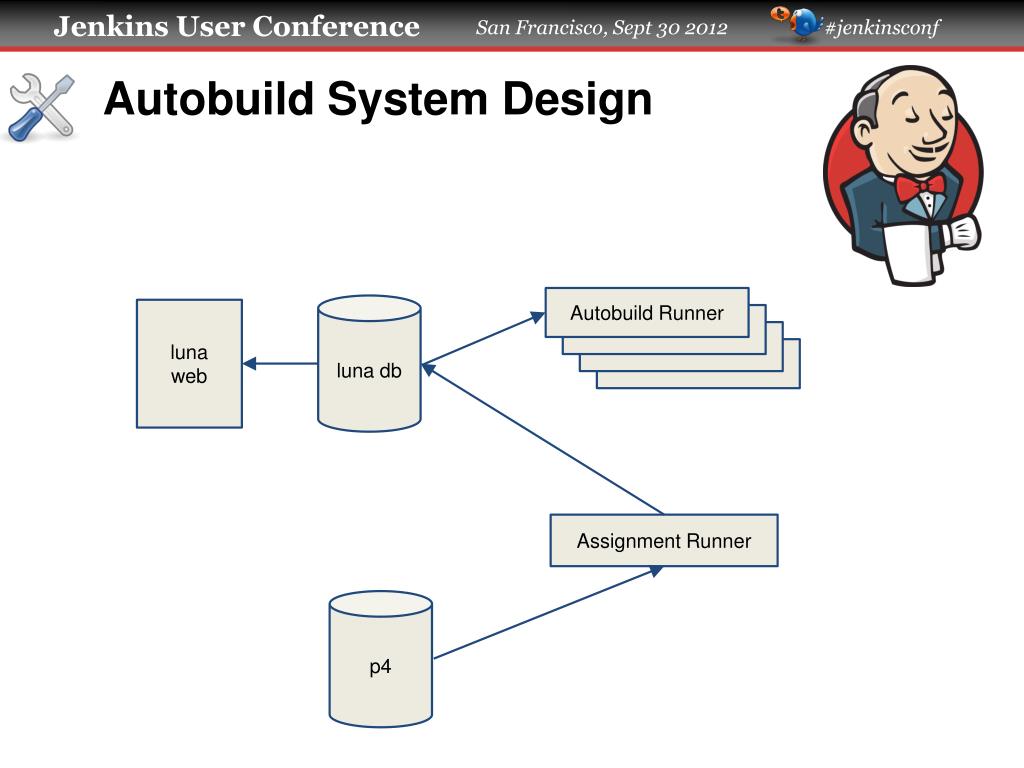Select the luna web box
Image resolution: width=1024 pixels, height=768 pixels.
189,364
